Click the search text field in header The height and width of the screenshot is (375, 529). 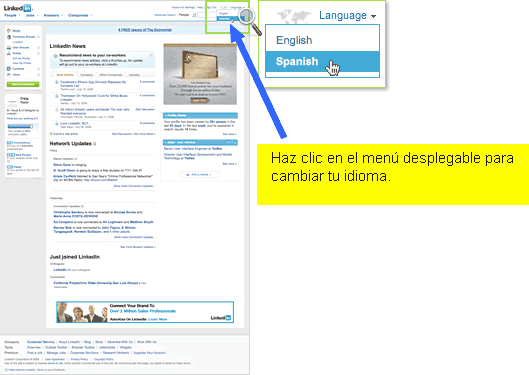pyautogui.click(x=206, y=15)
